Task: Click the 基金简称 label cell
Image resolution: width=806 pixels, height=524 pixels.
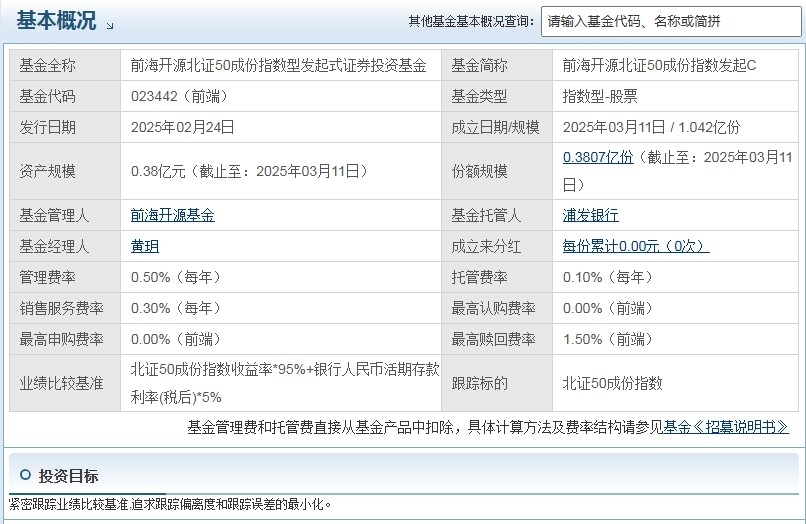Action: coord(497,65)
